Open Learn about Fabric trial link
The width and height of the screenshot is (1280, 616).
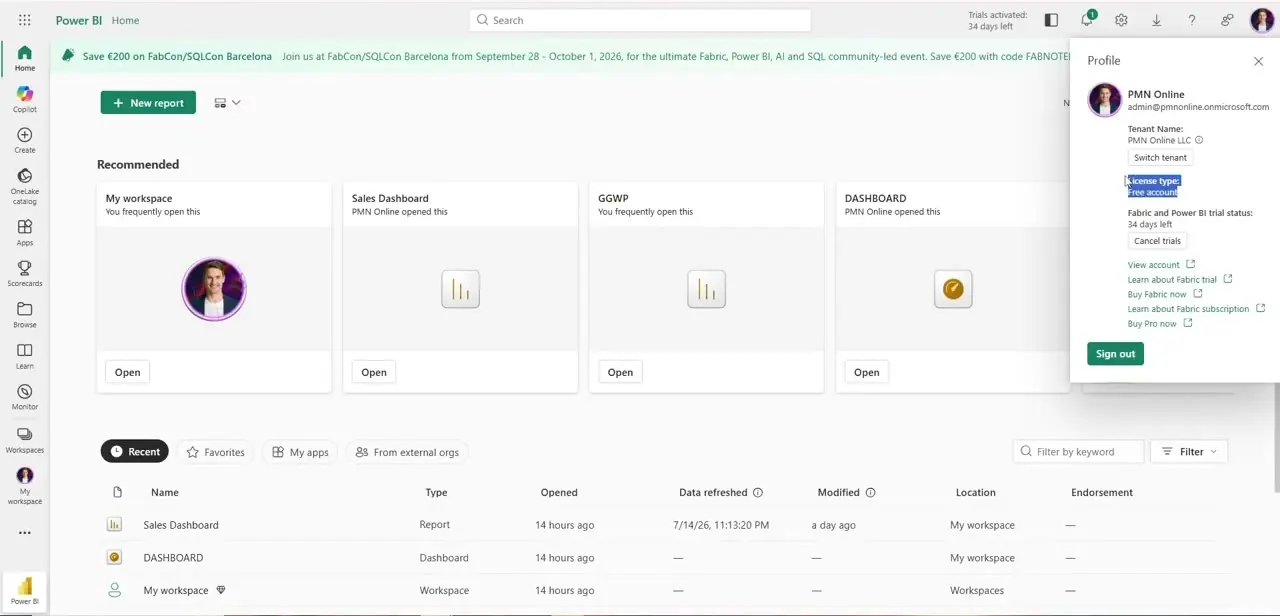pyautogui.click(x=1180, y=280)
